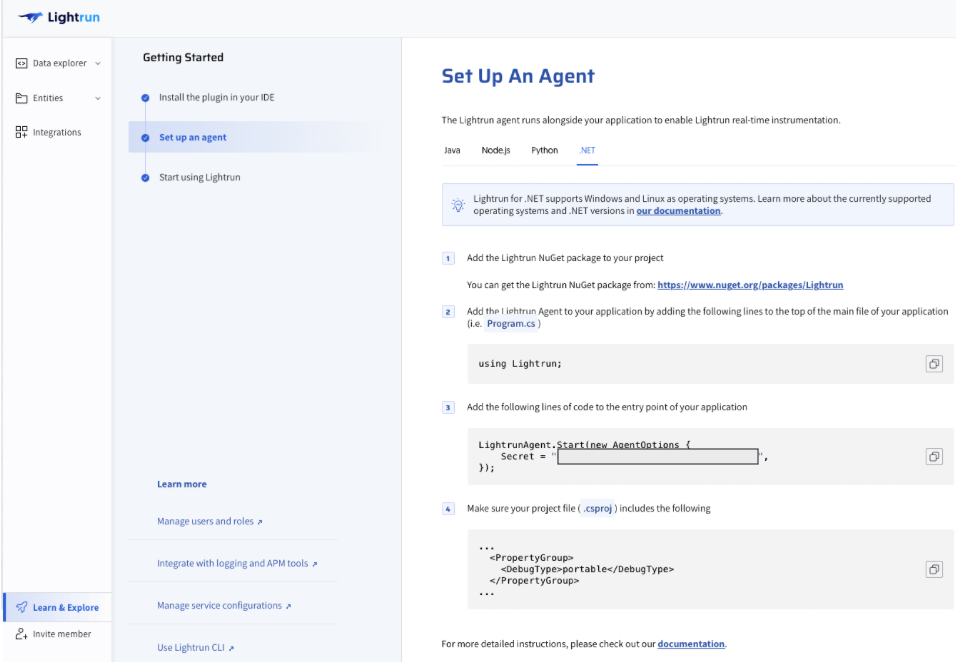Open Integrations from the sidebar icon
Image resolution: width=957 pixels, height=668 pixels.
[x=22, y=132]
